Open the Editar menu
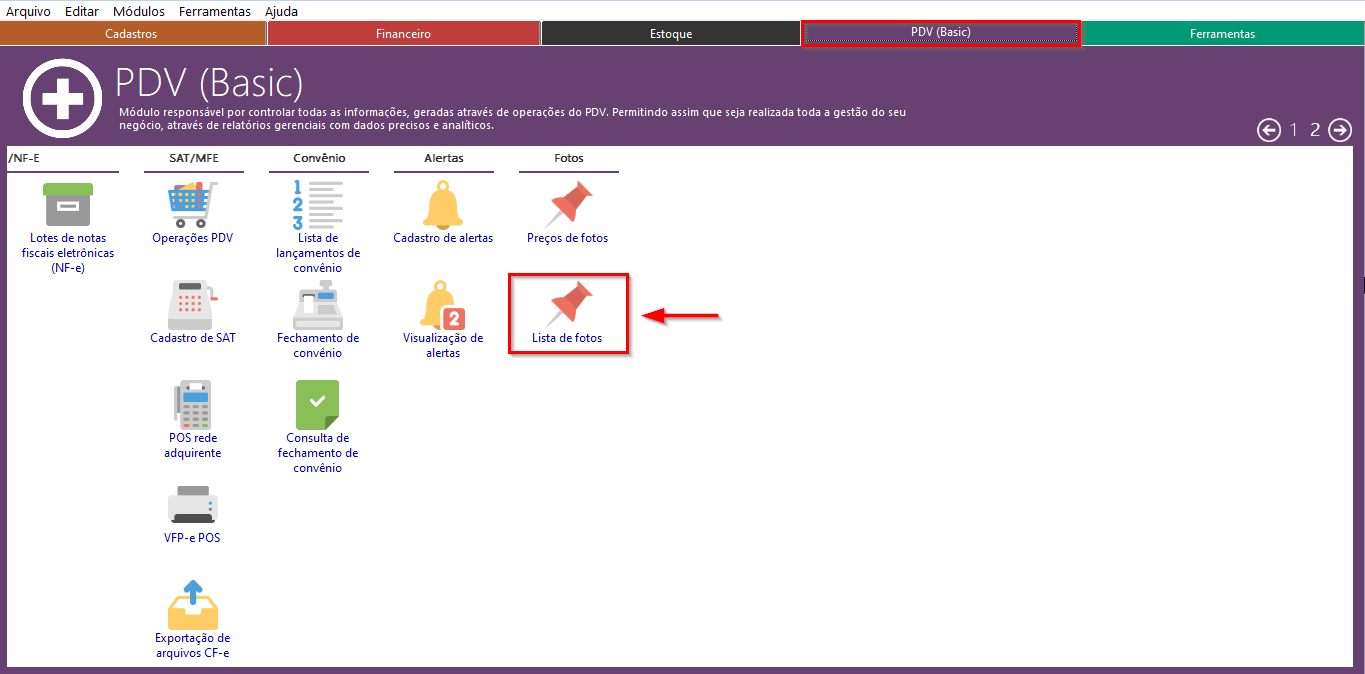The height and width of the screenshot is (674, 1365). 81,11
